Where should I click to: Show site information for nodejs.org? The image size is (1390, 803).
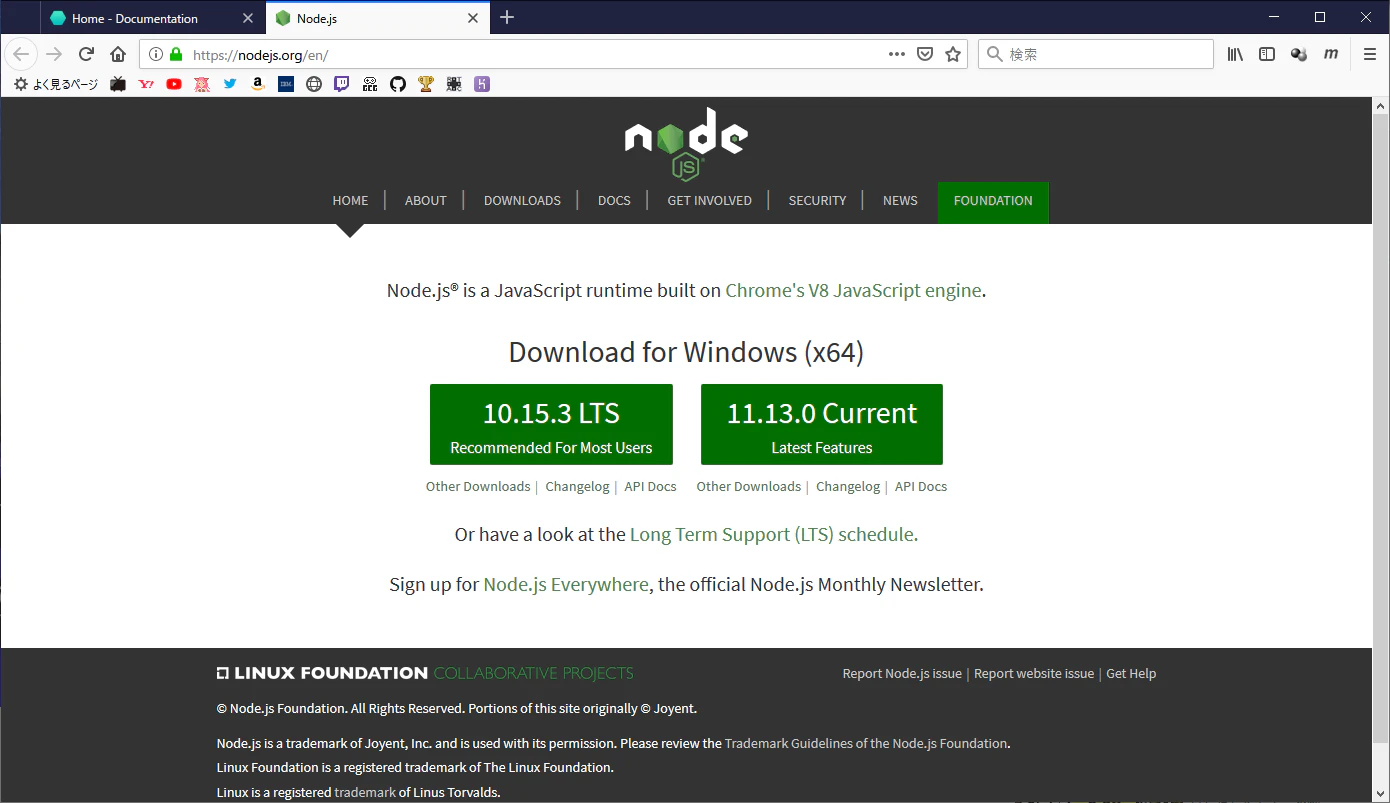[x=156, y=55]
